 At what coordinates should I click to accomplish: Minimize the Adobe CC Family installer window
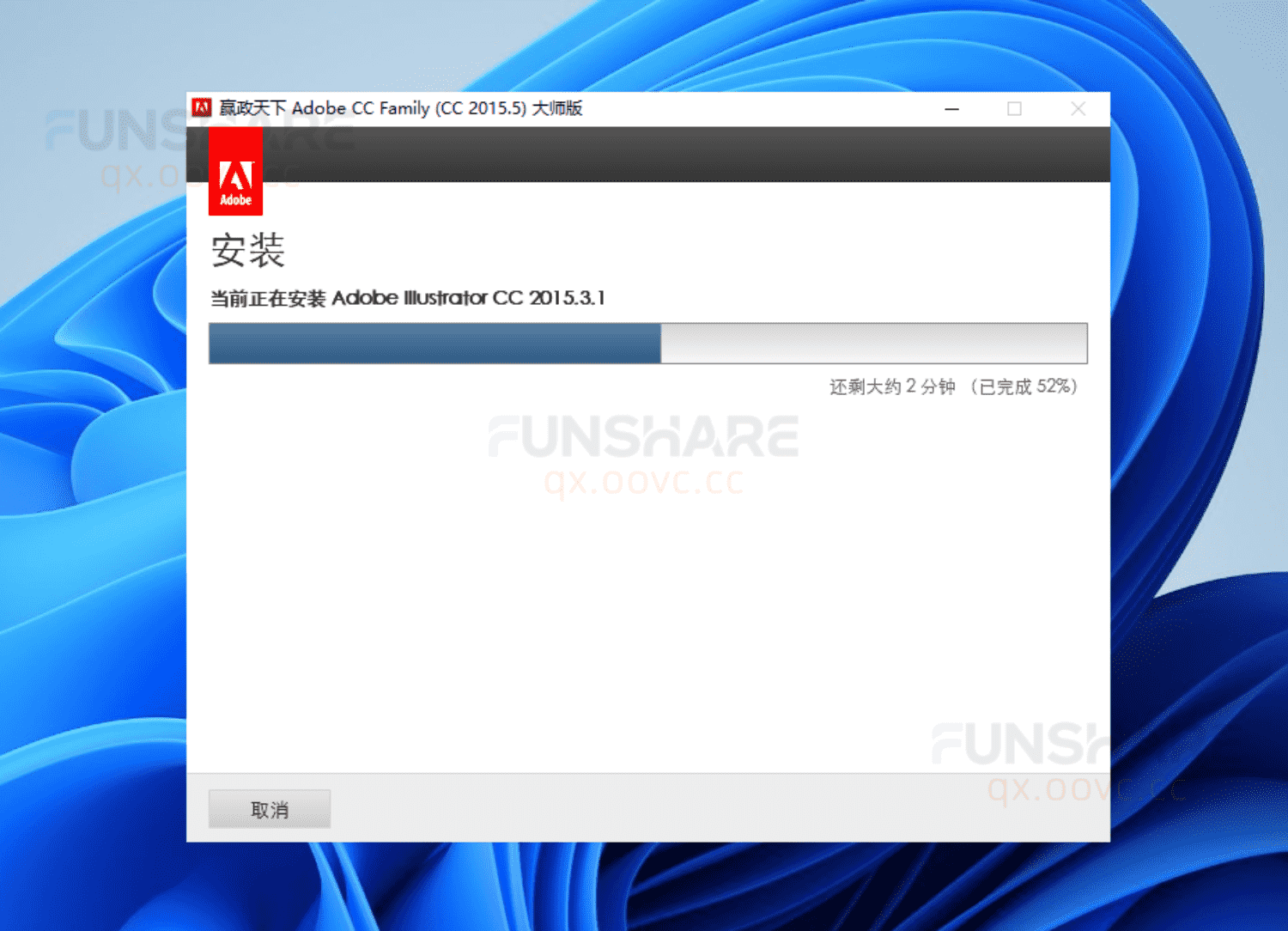click(x=951, y=109)
